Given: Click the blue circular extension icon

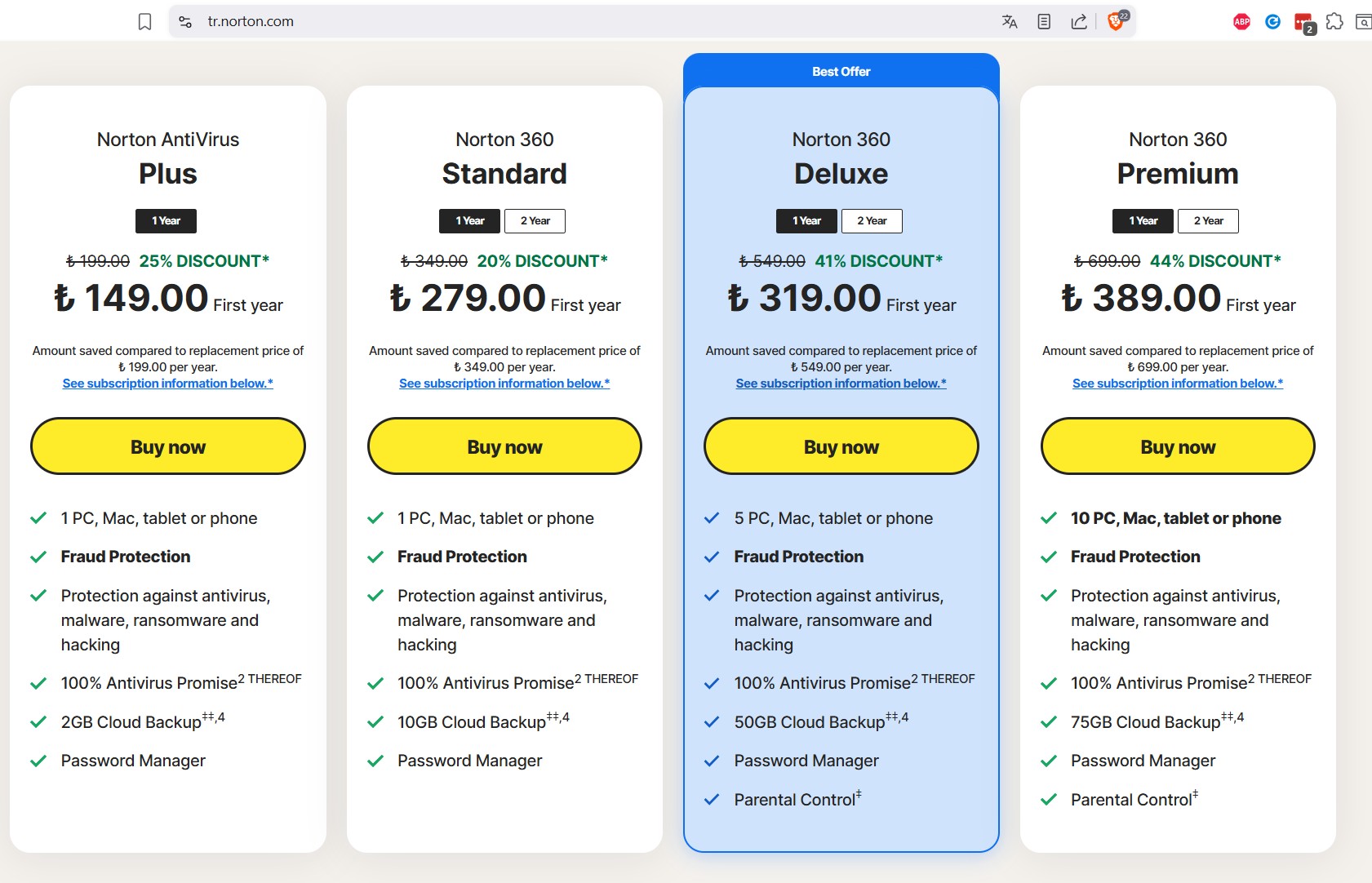Looking at the screenshot, I should pos(1272,22).
